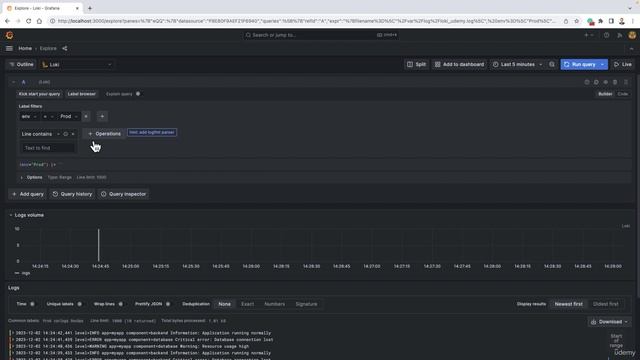This screenshot has height=360, width=640.
Task: Open browser extensions puzzle icon
Action: click(600, 21)
